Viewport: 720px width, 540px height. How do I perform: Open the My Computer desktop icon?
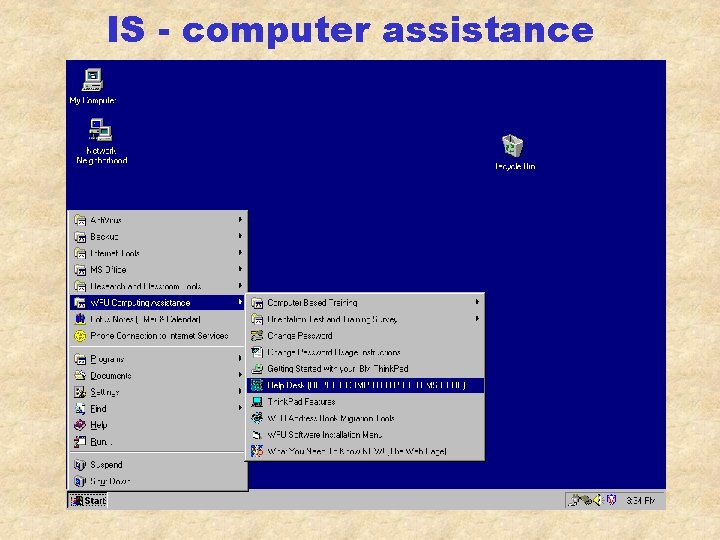93,86
